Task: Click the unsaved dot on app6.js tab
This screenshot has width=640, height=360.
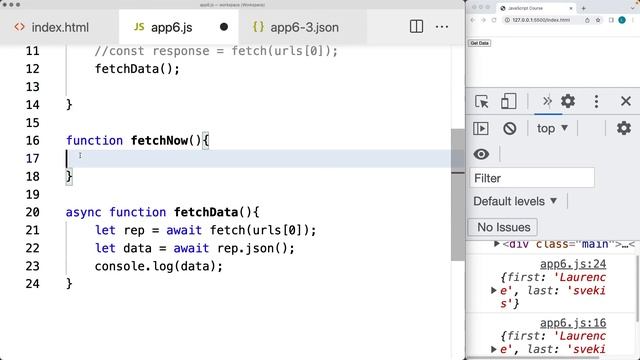Action: tap(224, 27)
